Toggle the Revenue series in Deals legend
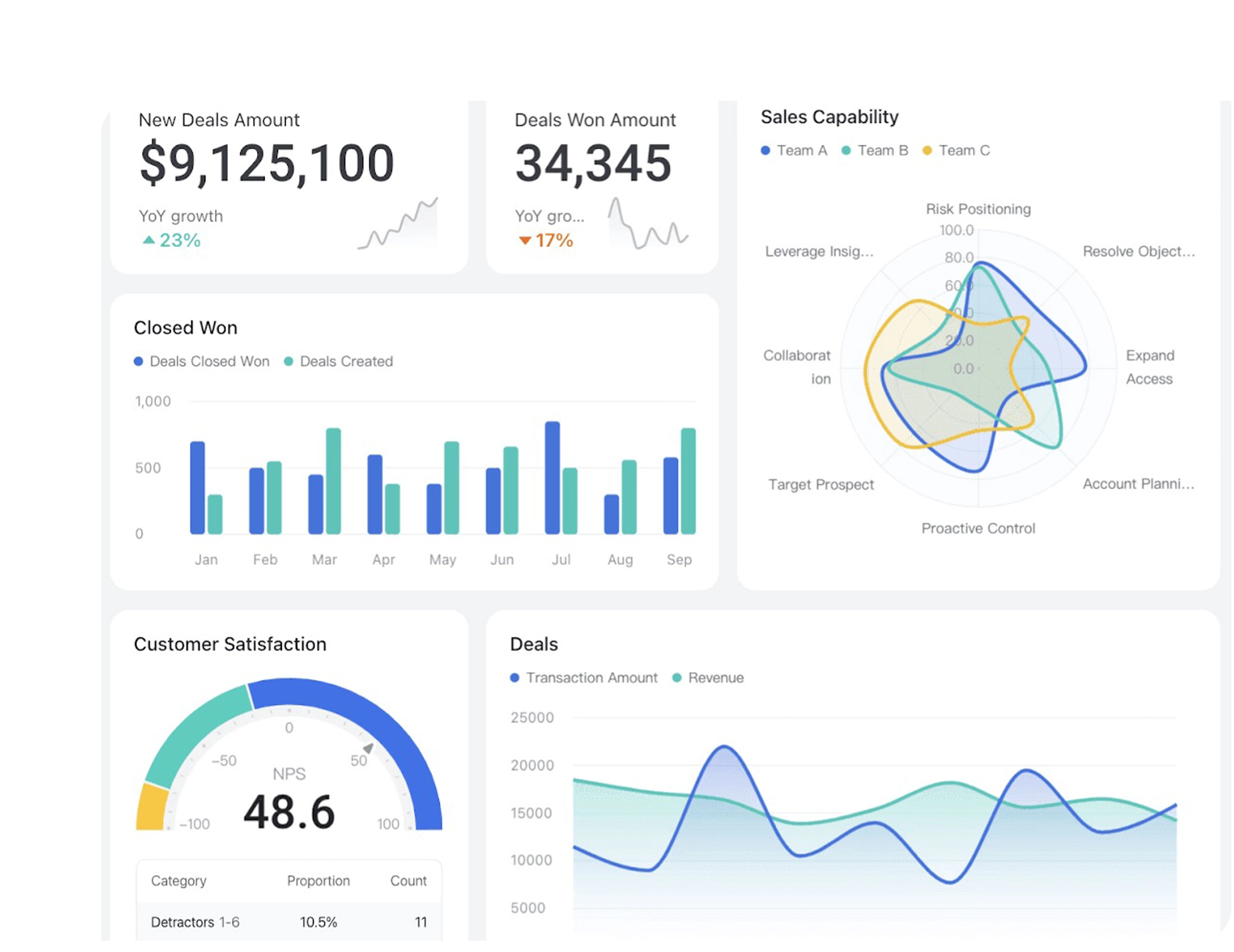The image size is (1234, 952). click(676, 677)
